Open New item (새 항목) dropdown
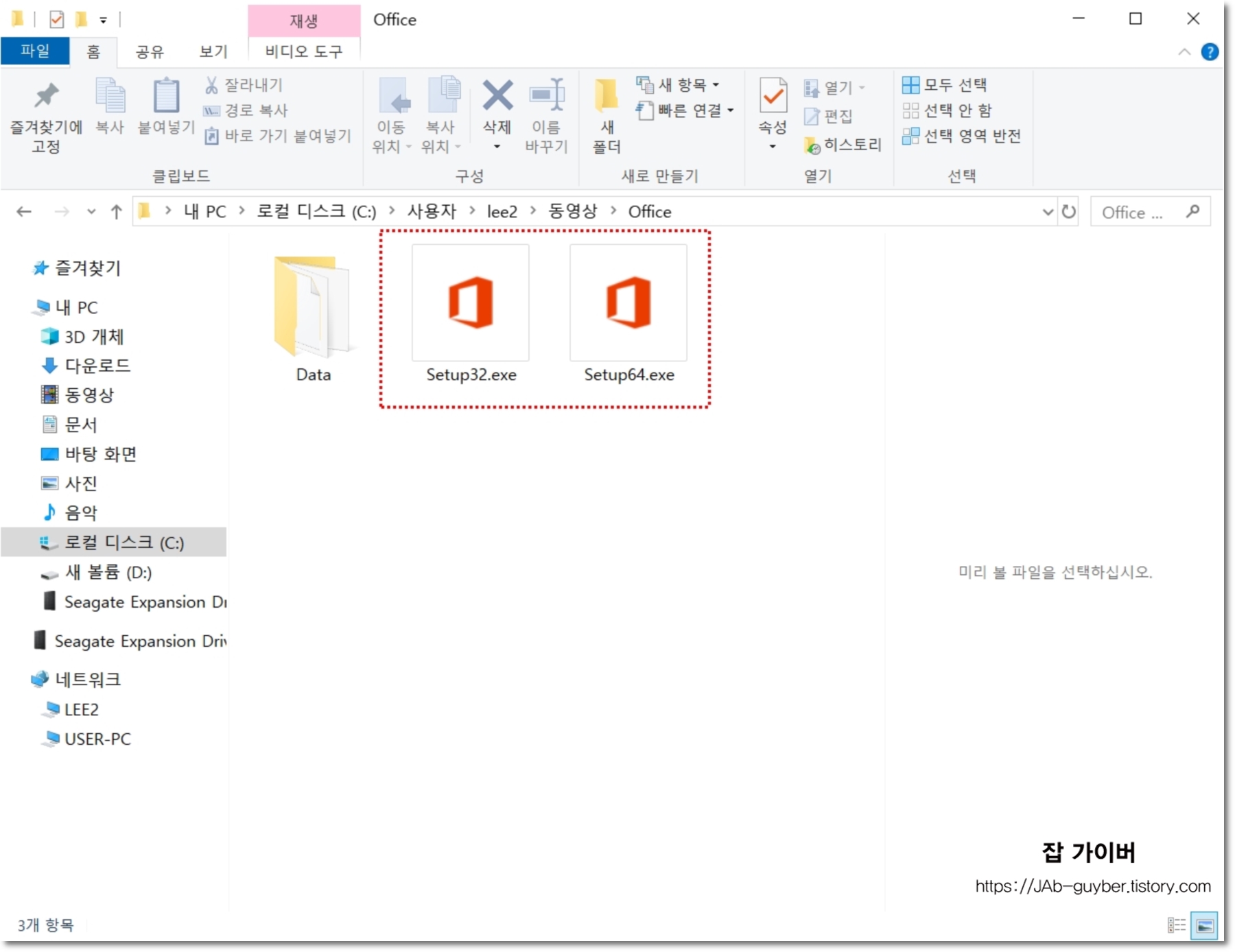This screenshot has width=1235, height=952. tap(678, 85)
